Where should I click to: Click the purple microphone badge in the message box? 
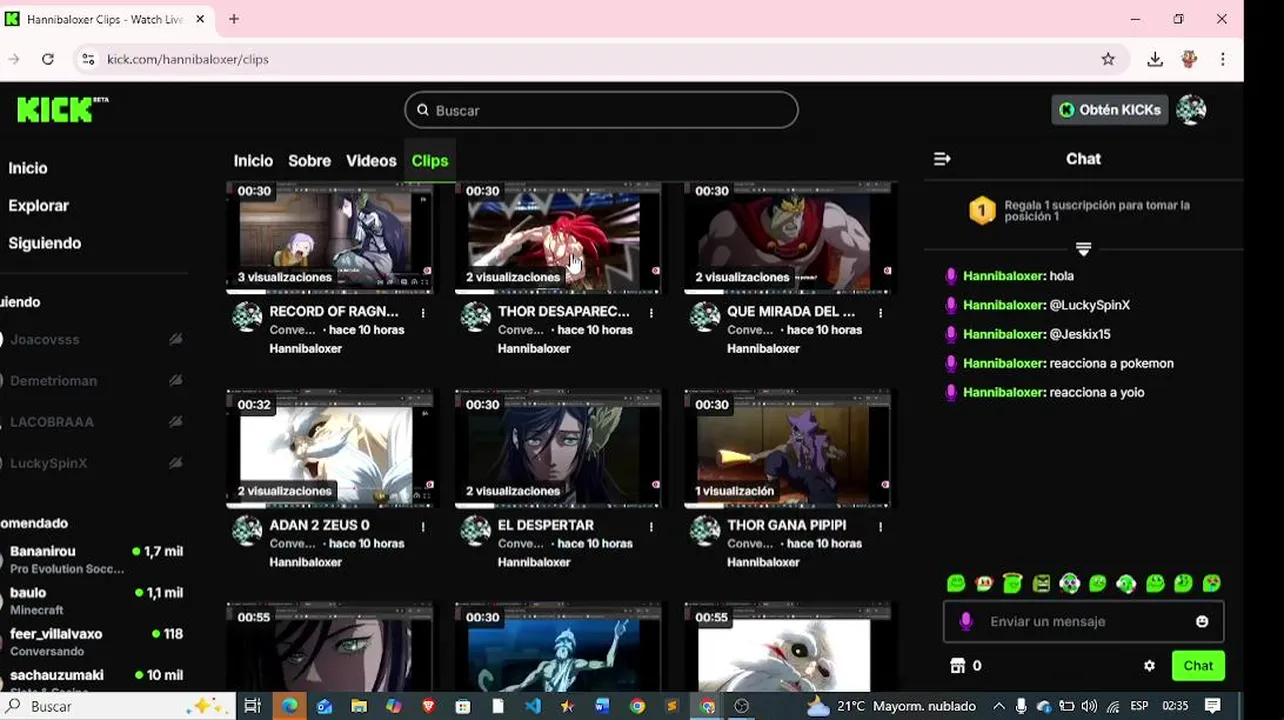(966, 621)
